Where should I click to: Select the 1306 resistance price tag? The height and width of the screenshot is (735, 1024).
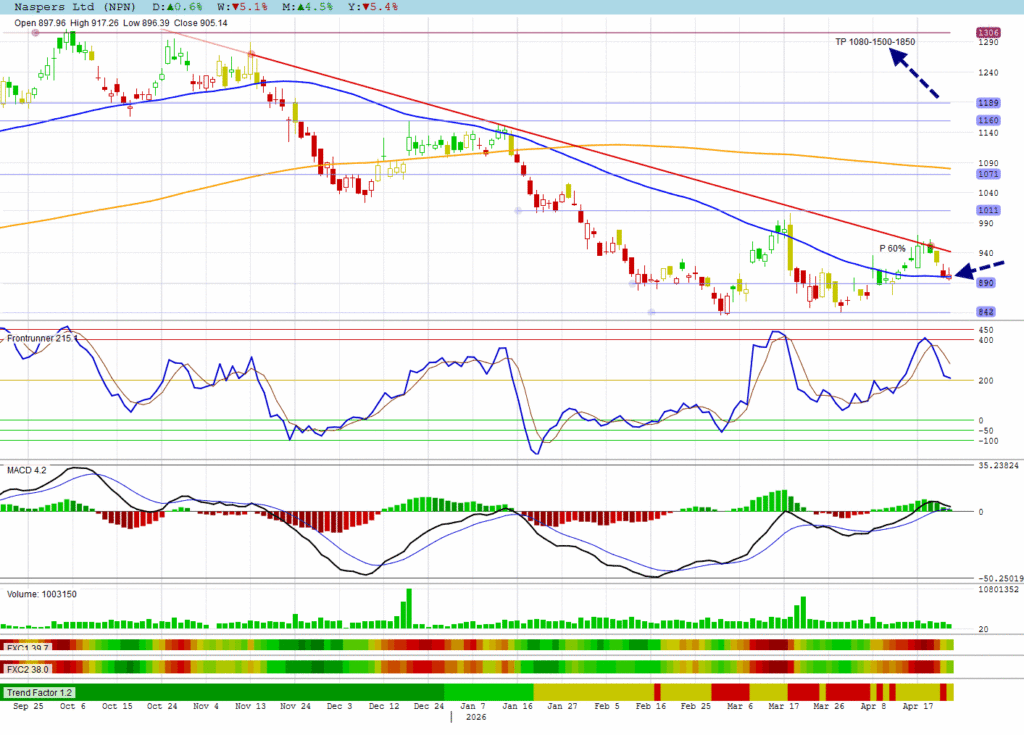(988, 33)
